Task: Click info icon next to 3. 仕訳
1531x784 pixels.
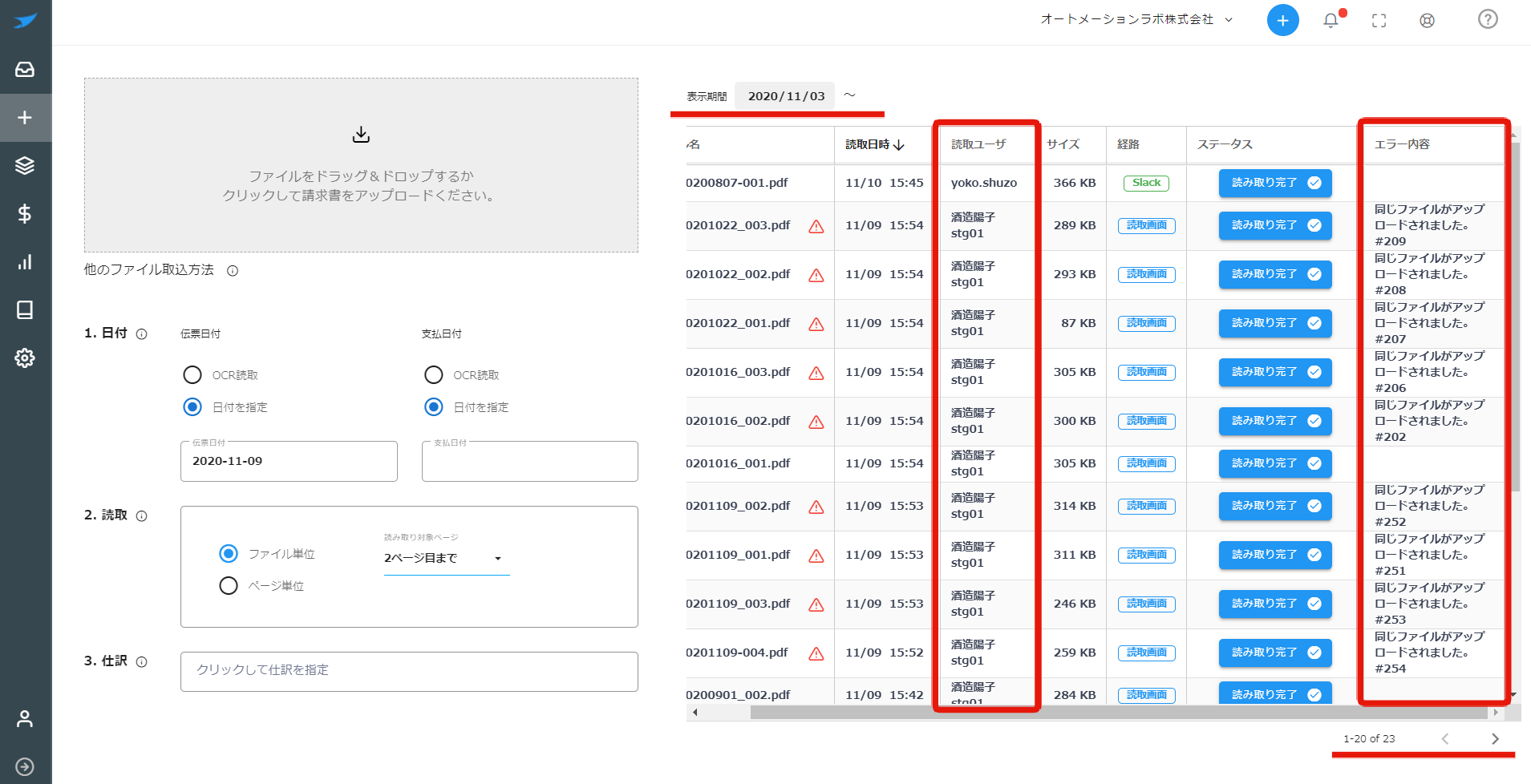Action: pyautogui.click(x=142, y=662)
